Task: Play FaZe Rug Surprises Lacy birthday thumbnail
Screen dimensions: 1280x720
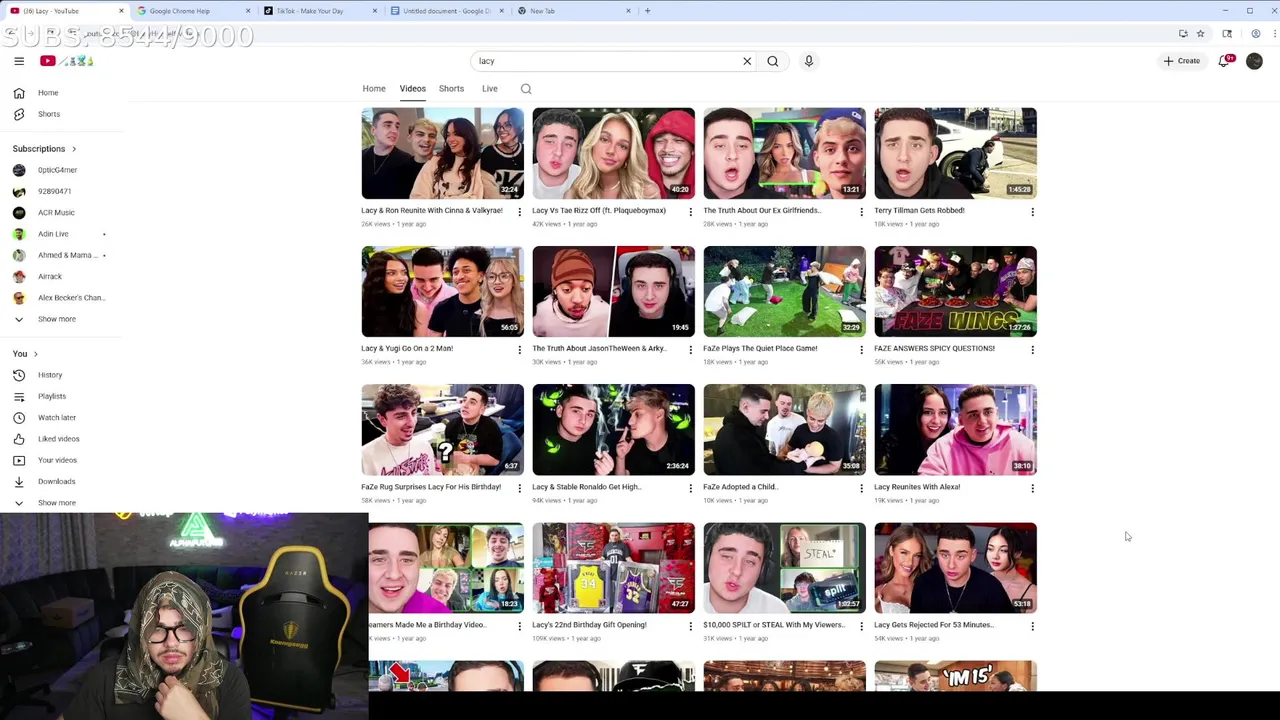Action: (x=442, y=429)
